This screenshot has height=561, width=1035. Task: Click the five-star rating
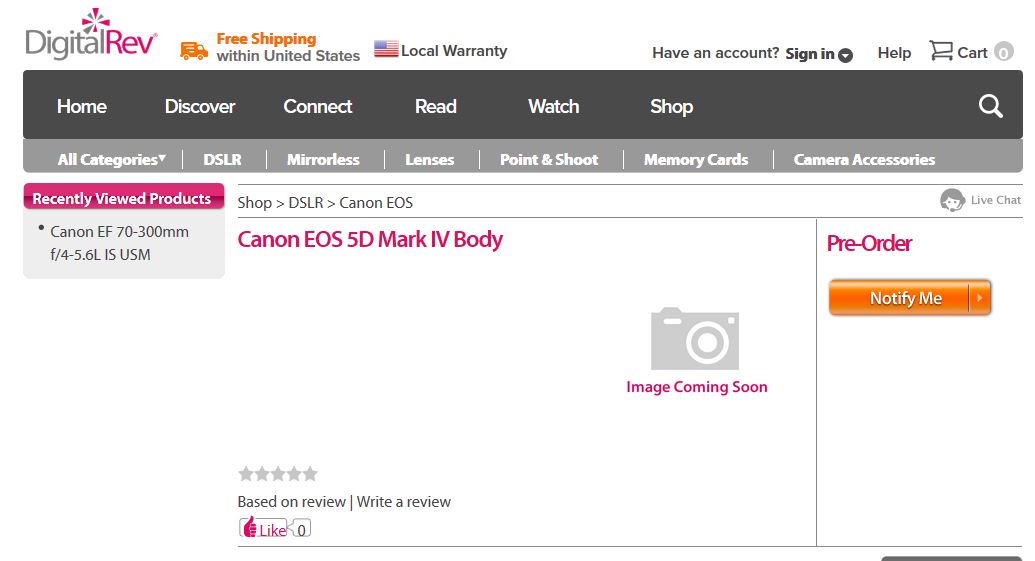(x=278, y=473)
